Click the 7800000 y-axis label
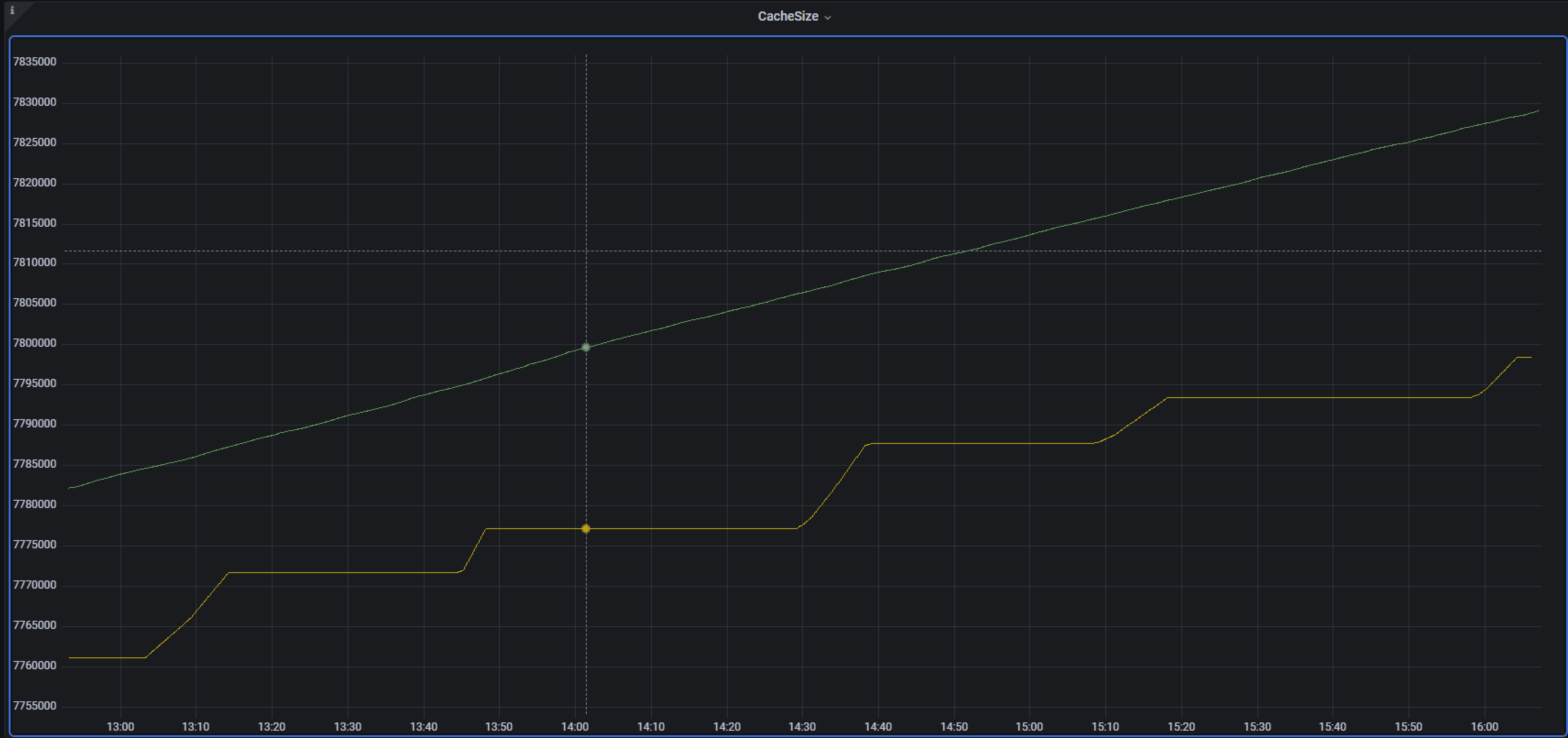Viewport: 1568px width, 738px height. pyautogui.click(x=35, y=343)
